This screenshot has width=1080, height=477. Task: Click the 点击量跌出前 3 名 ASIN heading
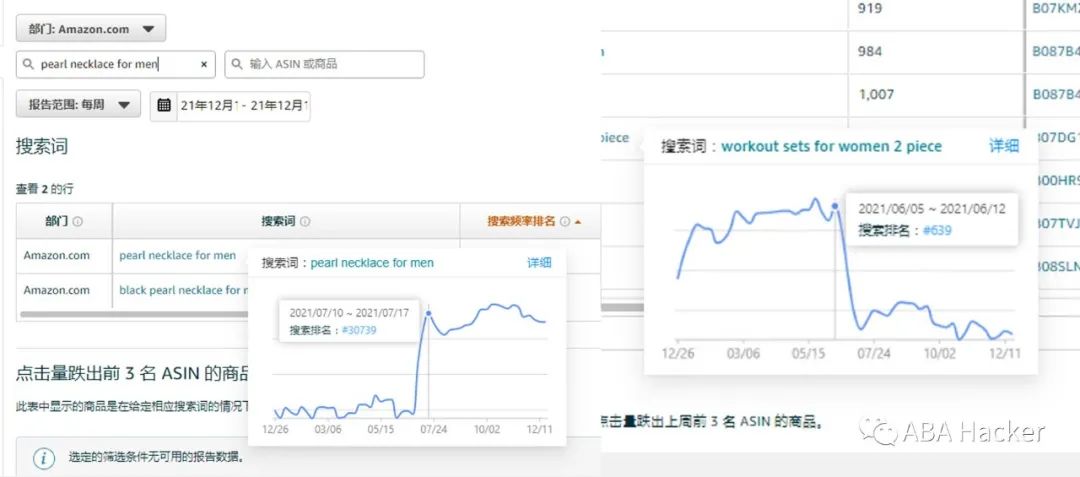point(132,373)
